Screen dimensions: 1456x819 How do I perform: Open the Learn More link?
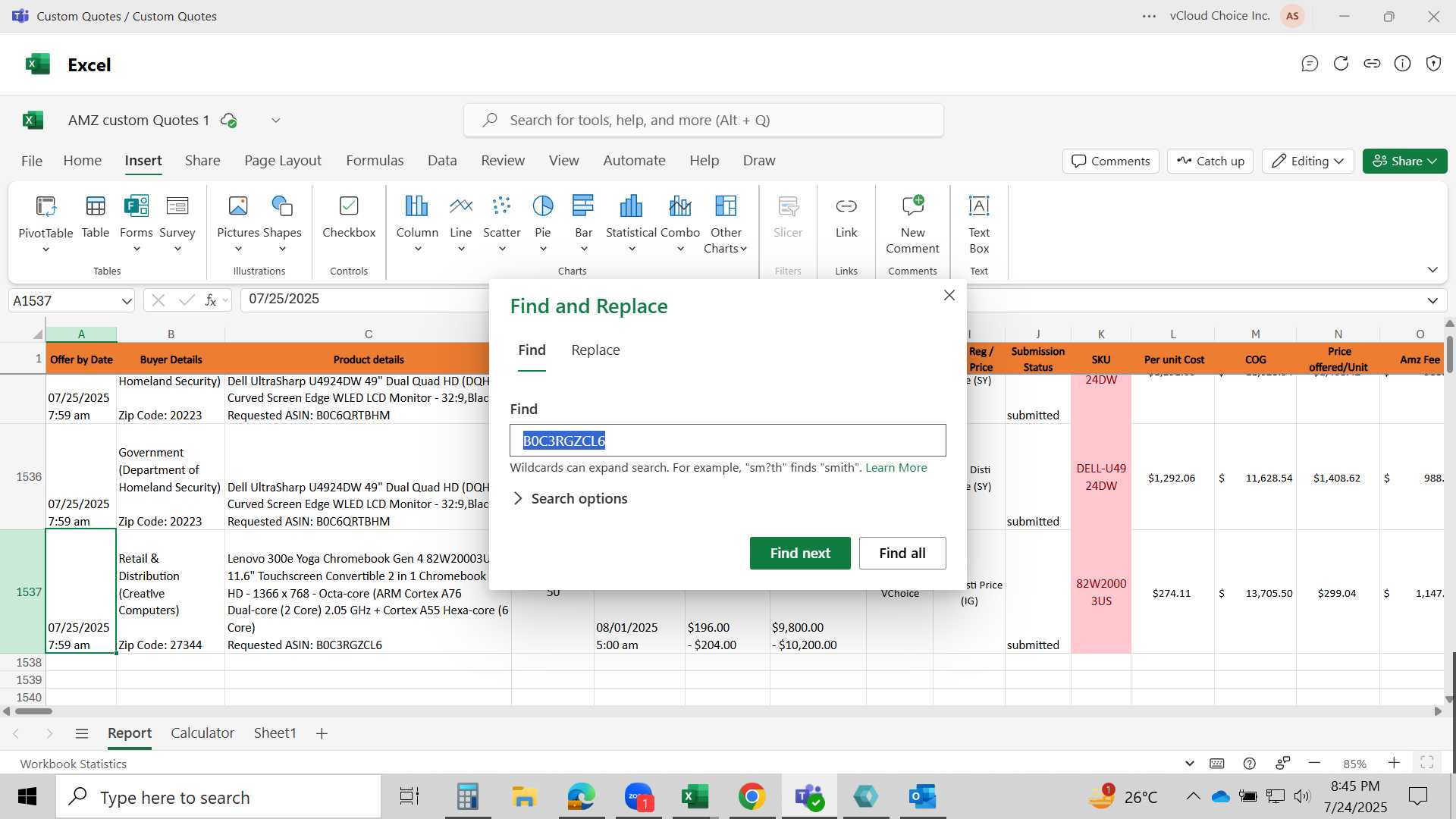[x=896, y=468]
